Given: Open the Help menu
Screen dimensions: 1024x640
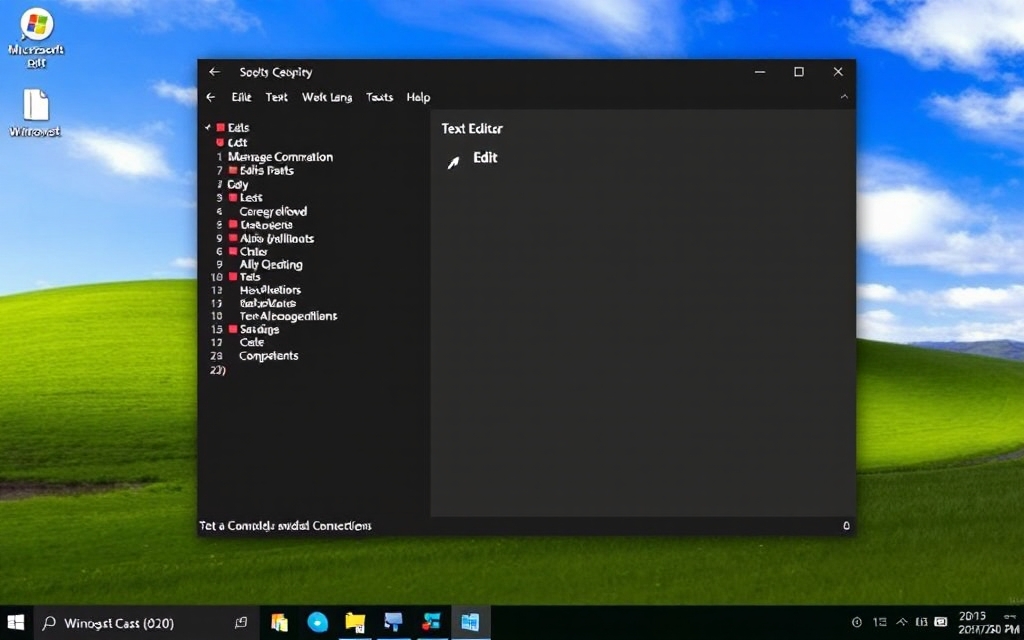Looking at the screenshot, I should tap(418, 97).
